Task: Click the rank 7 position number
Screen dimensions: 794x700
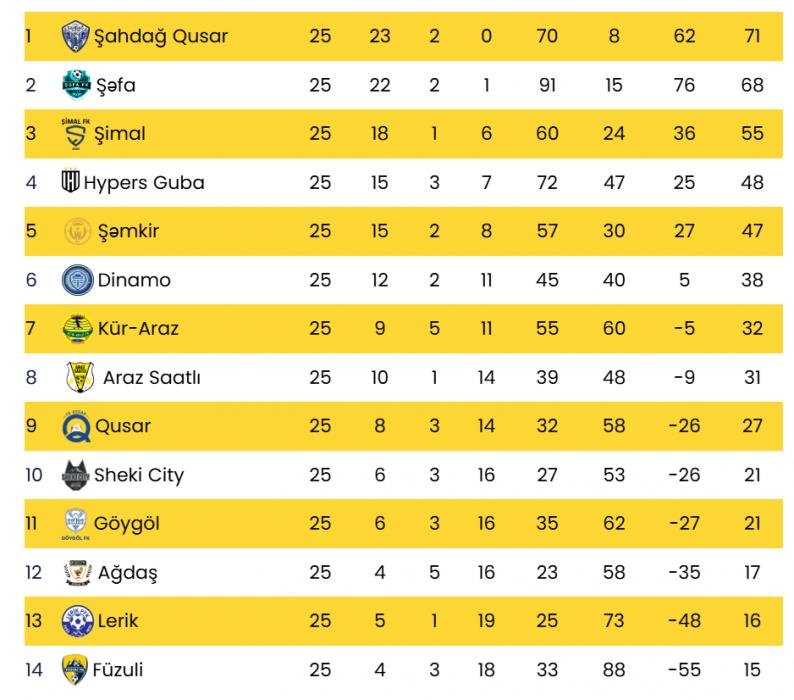Action: point(30,328)
